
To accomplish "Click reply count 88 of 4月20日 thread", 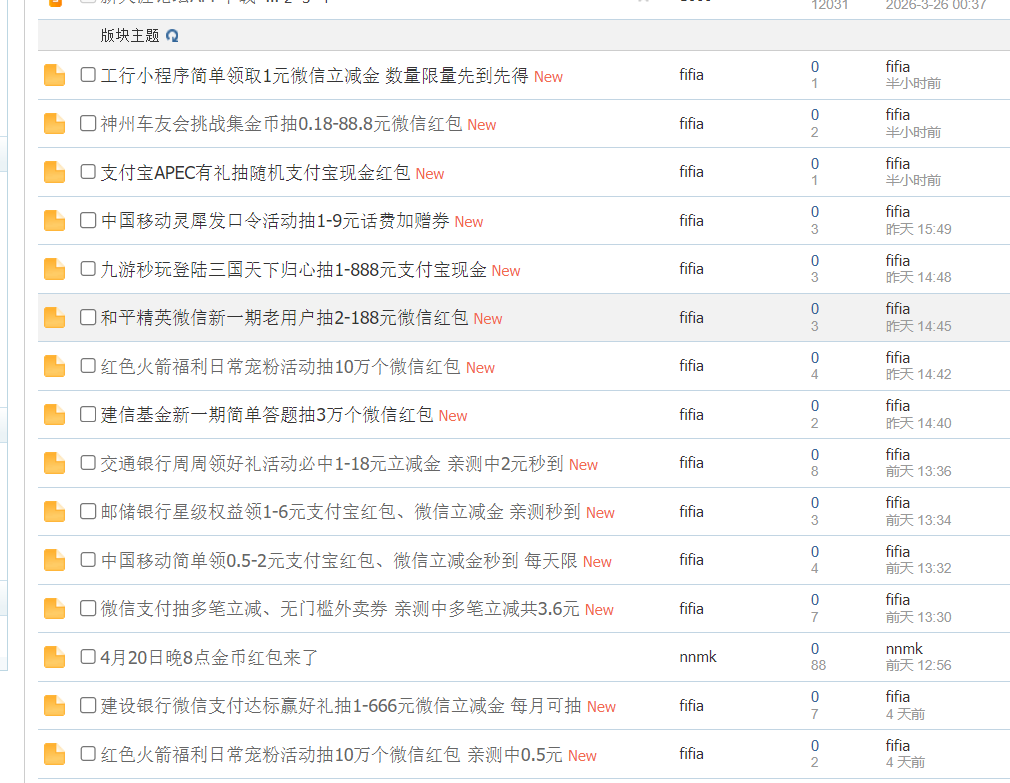I will (818, 664).
